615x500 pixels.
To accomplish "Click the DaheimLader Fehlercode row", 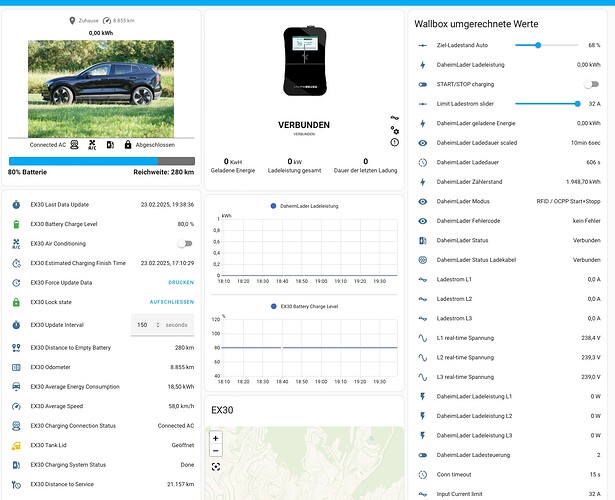I will [x=509, y=221].
